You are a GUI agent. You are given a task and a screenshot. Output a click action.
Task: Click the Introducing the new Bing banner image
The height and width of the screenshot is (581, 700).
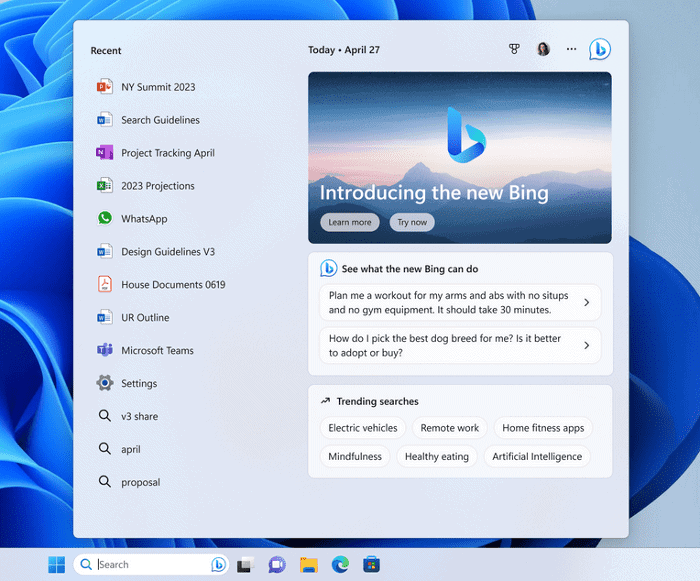(460, 158)
